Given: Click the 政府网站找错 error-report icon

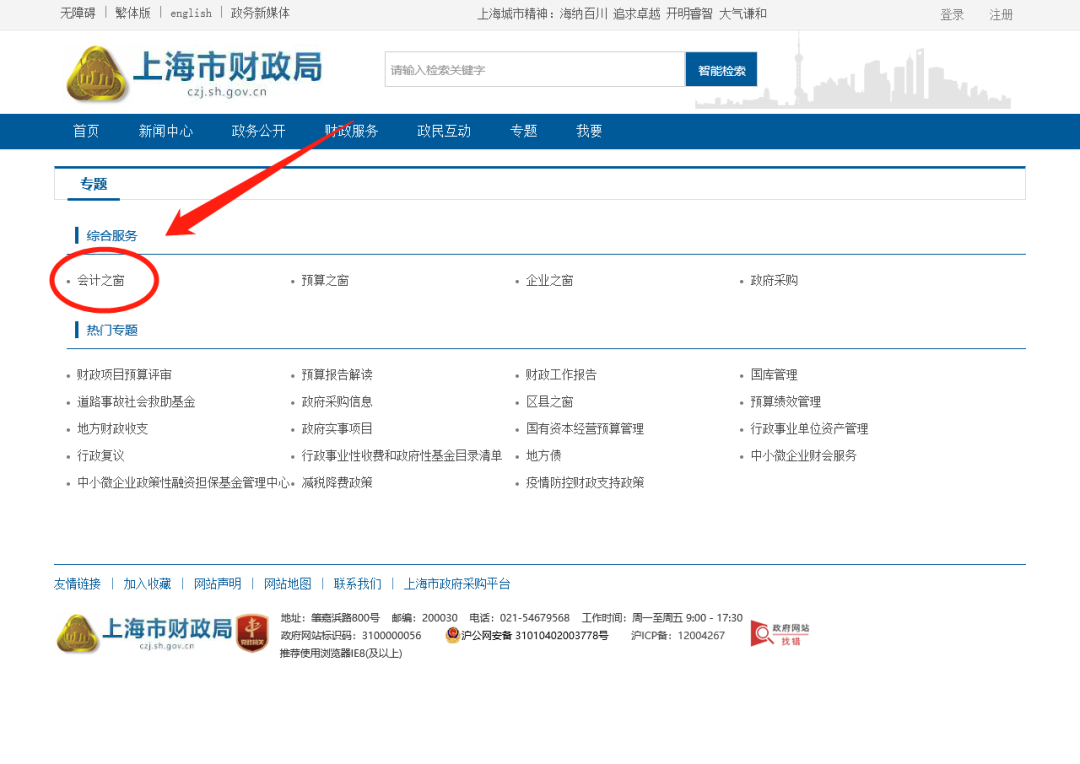Looking at the screenshot, I should 780,634.
